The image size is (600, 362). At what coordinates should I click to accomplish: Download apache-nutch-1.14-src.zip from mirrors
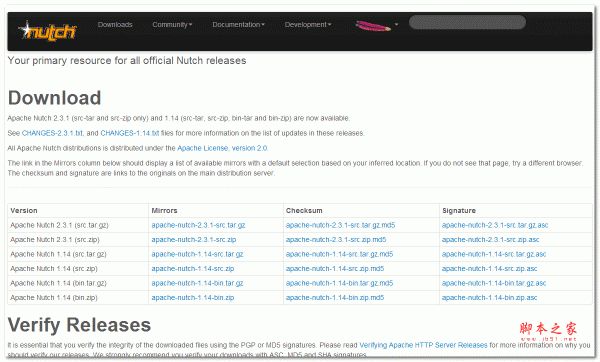(193, 269)
